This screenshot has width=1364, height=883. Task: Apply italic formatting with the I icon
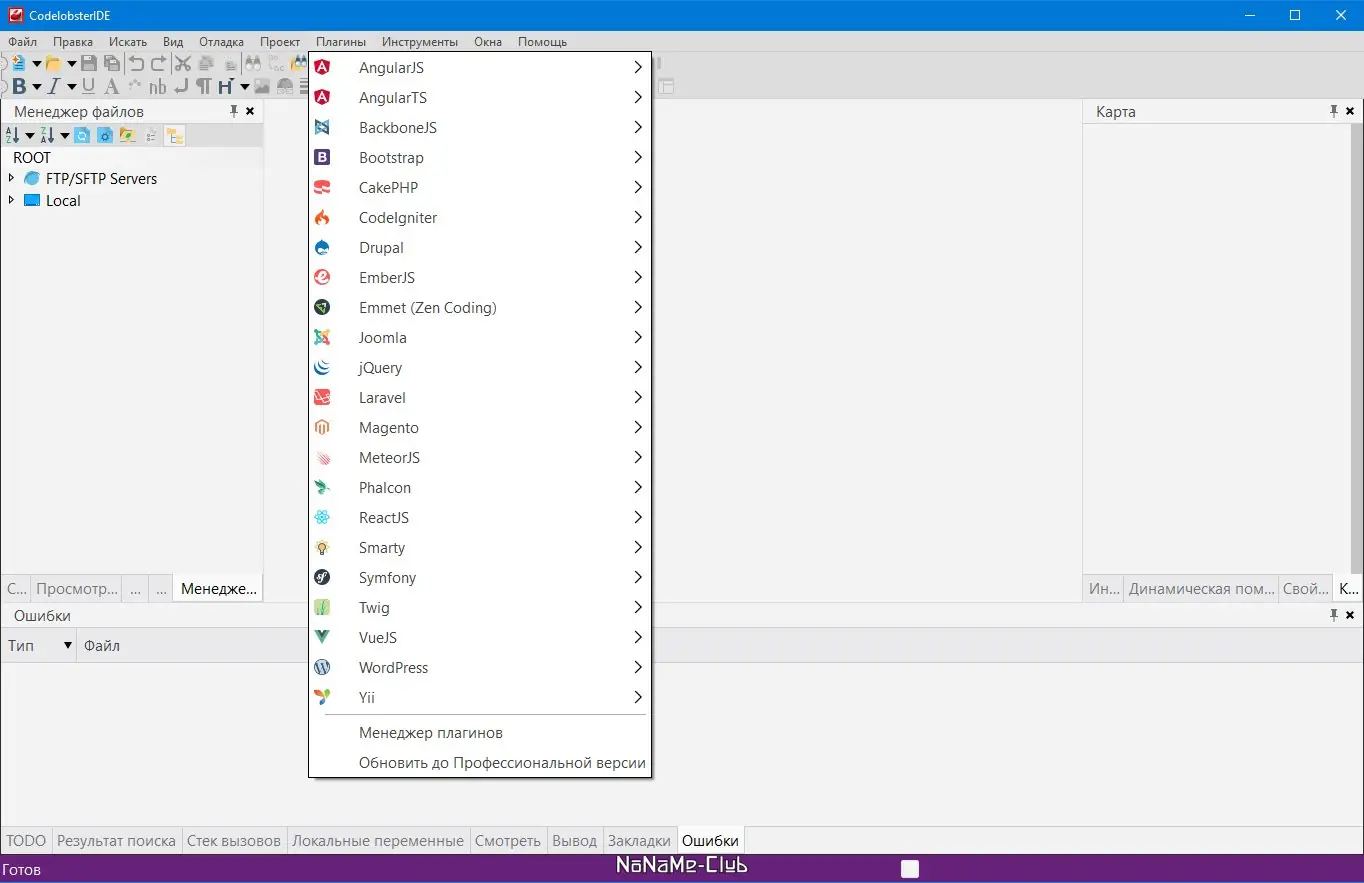[54, 87]
